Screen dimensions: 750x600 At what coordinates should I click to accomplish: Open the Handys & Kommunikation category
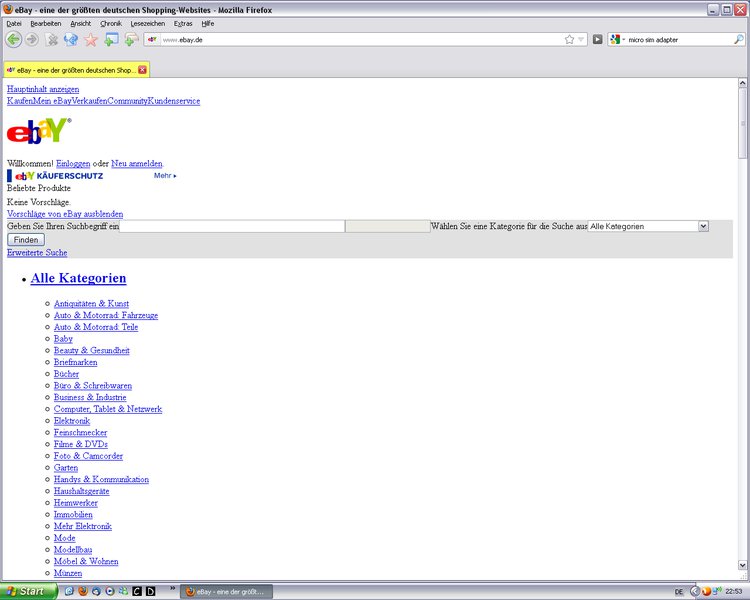click(101, 479)
